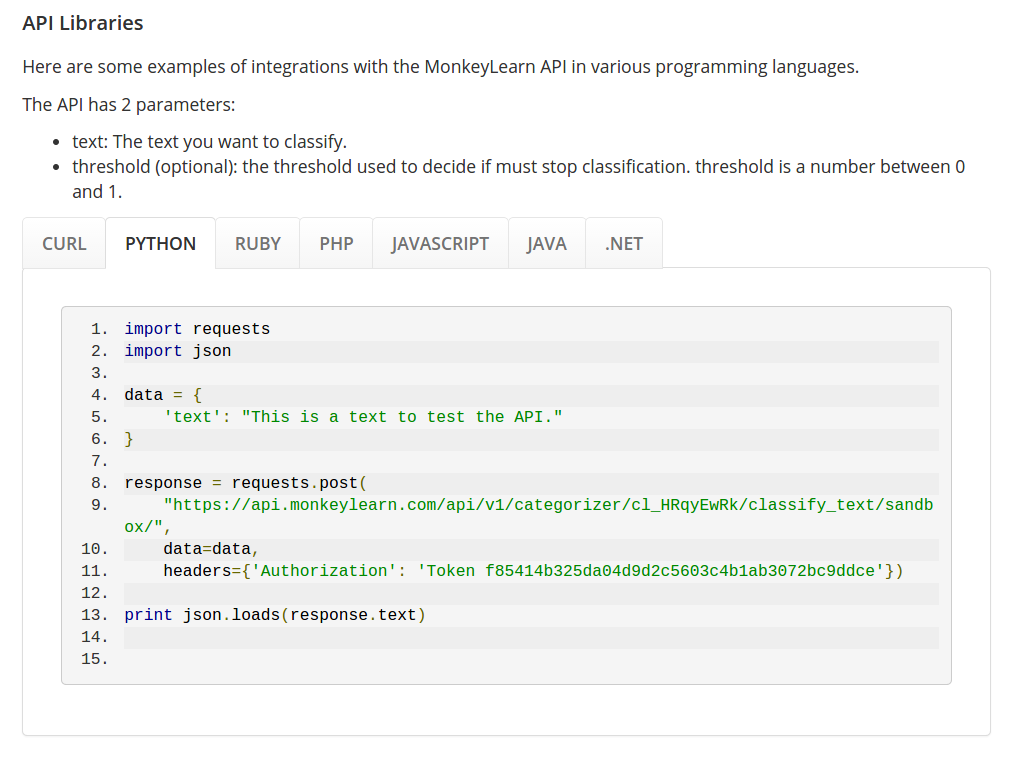This screenshot has width=1015, height=760.
Task: Click the 'data=data,' argument line
Action: coord(211,549)
